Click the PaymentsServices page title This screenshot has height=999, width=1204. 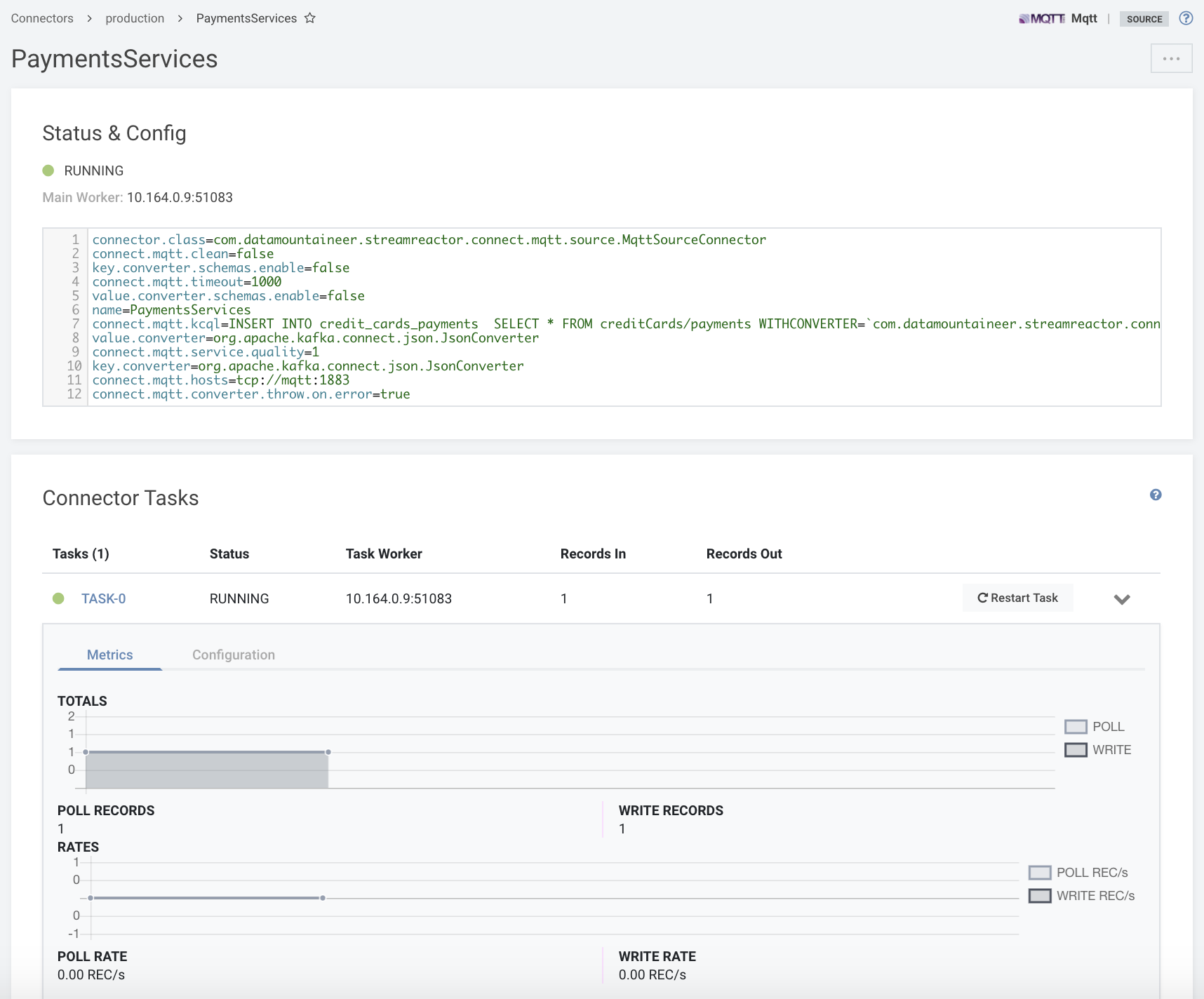(114, 59)
